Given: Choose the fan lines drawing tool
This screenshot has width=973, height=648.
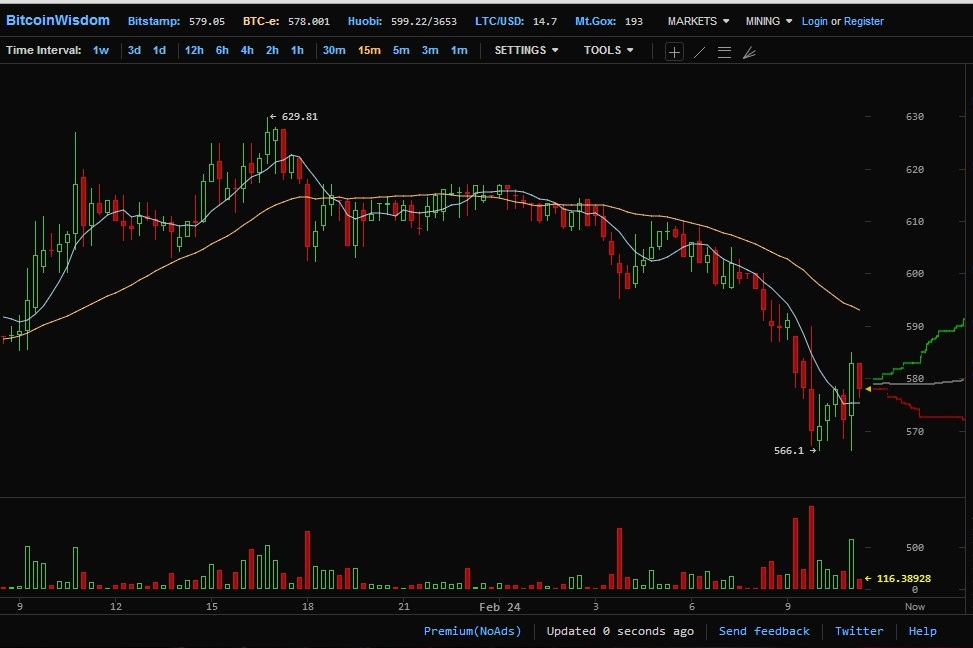Looking at the screenshot, I should tap(749, 52).
